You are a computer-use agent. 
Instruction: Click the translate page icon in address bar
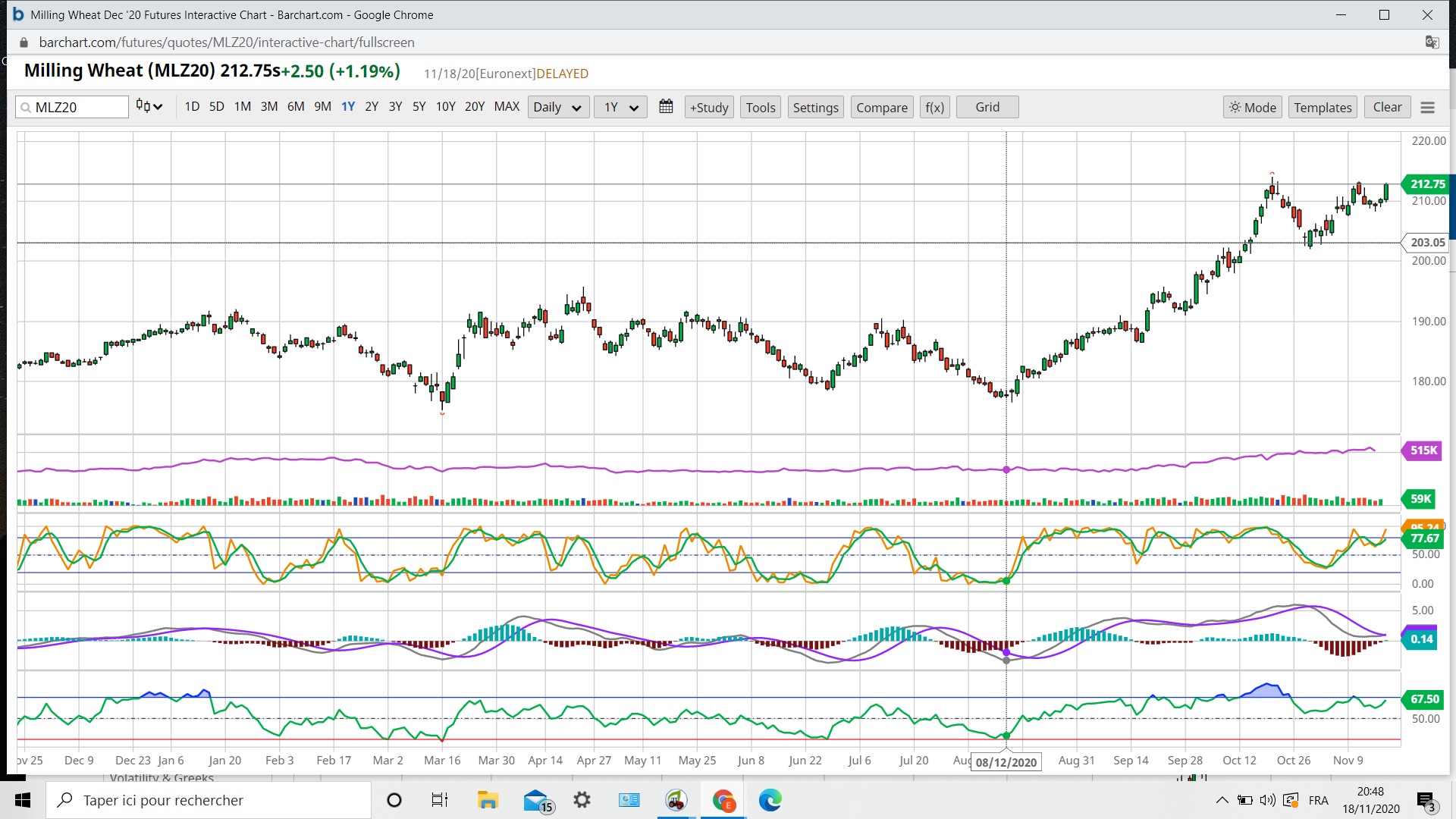tap(1432, 42)
